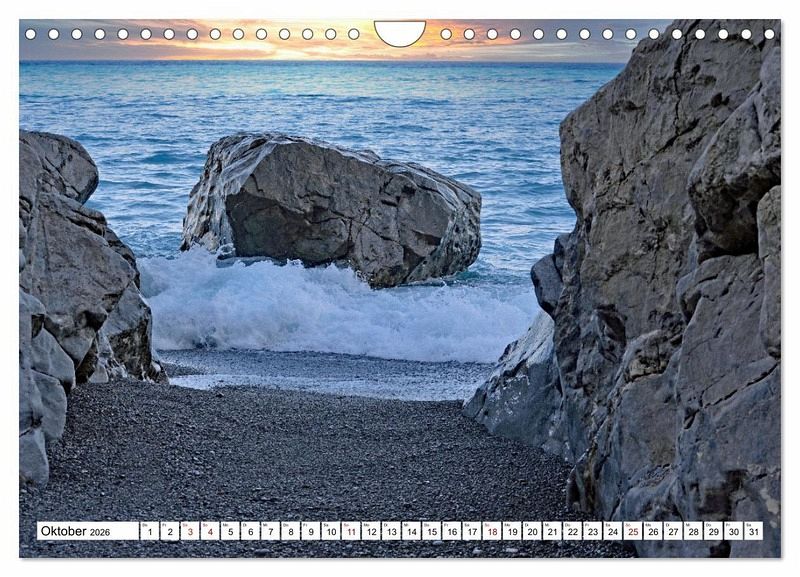
Task: Click the red-marked day 18
Action: click(491, 531)
